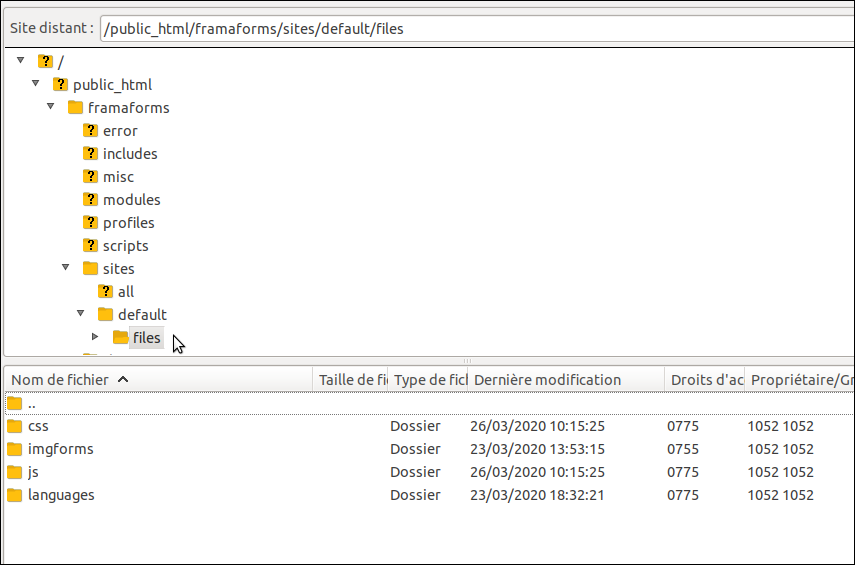Select the error folder label in tree
Viewport: 855px width, 565px height.
pyautogui.click(x=120, y=131)
